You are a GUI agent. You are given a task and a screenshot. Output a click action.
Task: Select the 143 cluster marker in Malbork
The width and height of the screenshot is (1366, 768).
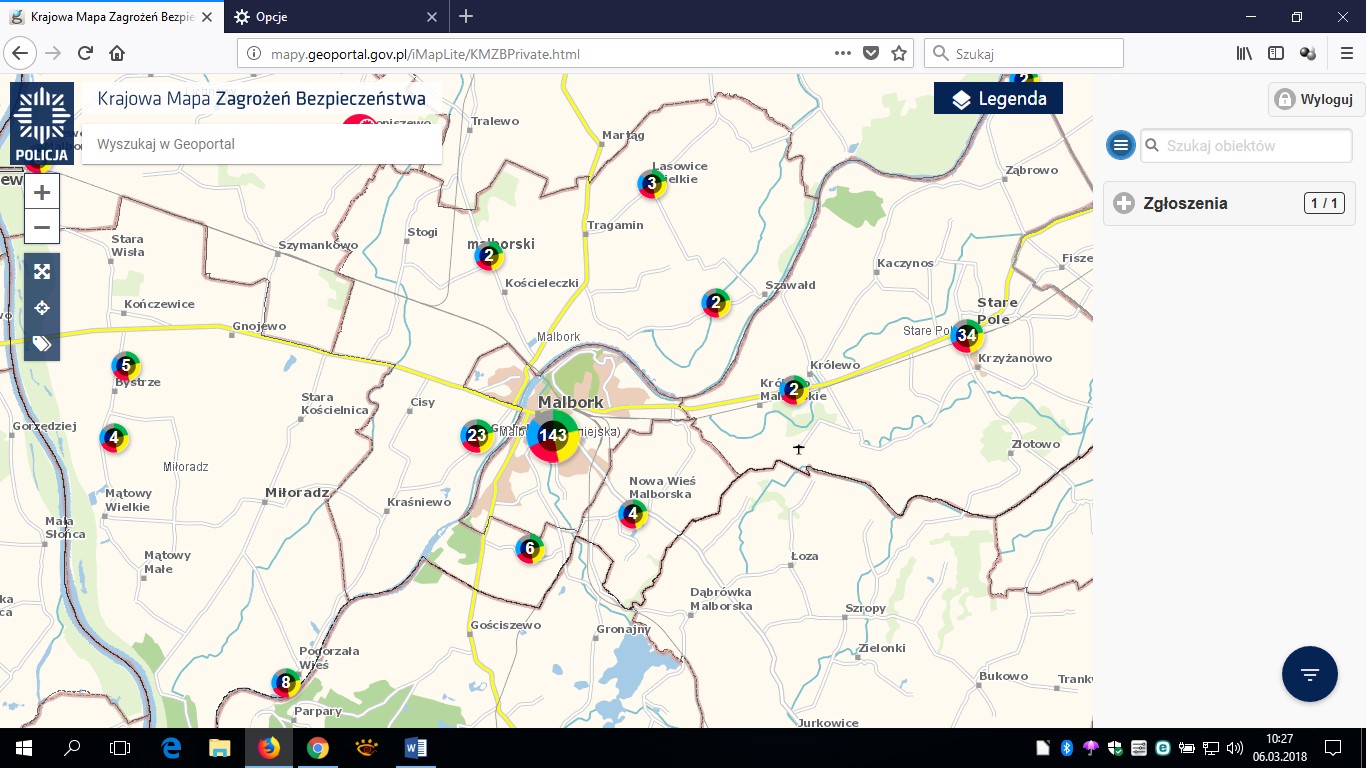[553, 435]
